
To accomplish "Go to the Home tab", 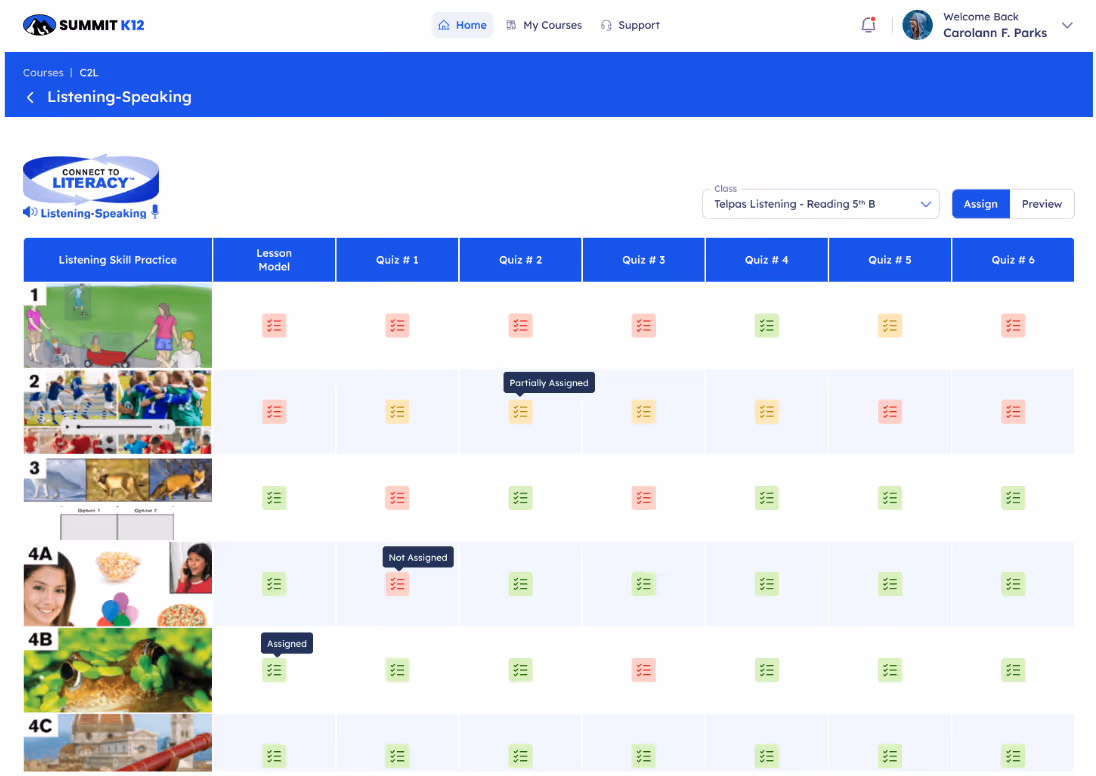I will point(462,25).
